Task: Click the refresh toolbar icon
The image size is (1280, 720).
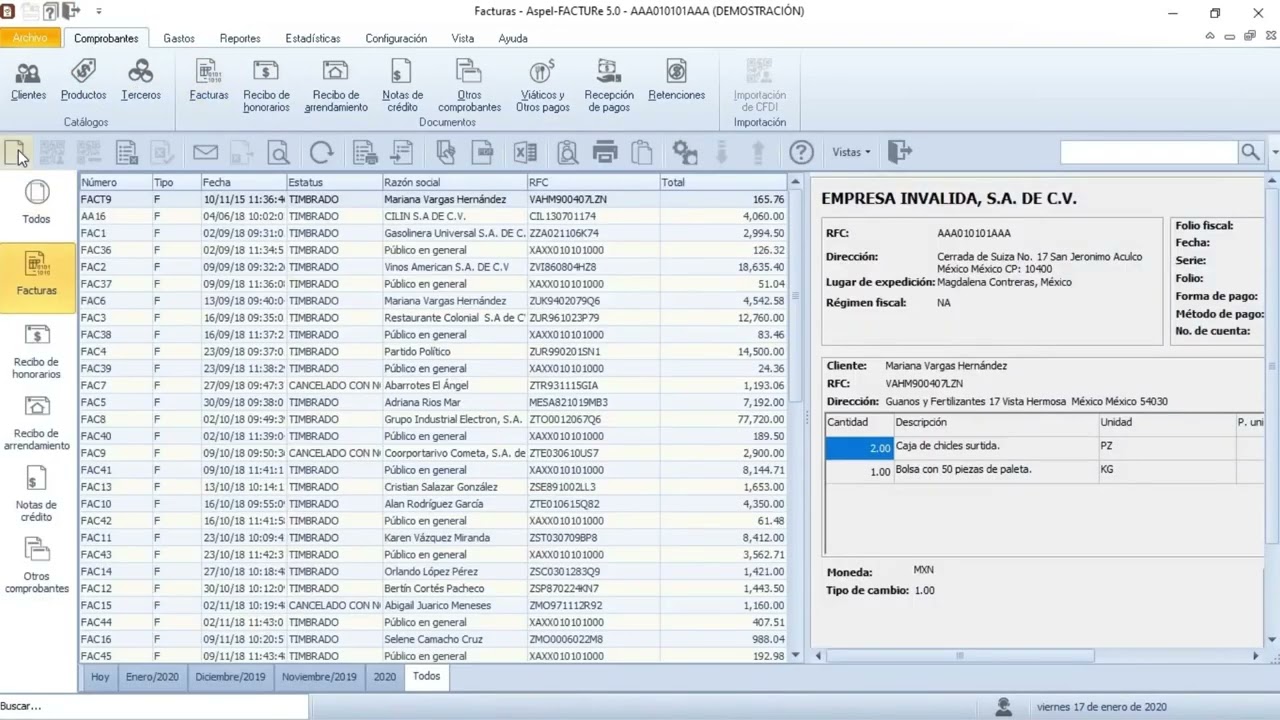Action: (x=321, y=152)
